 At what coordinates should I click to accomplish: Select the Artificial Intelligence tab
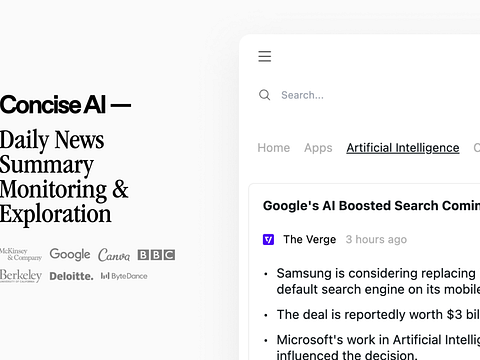click(x=403, y=148)
